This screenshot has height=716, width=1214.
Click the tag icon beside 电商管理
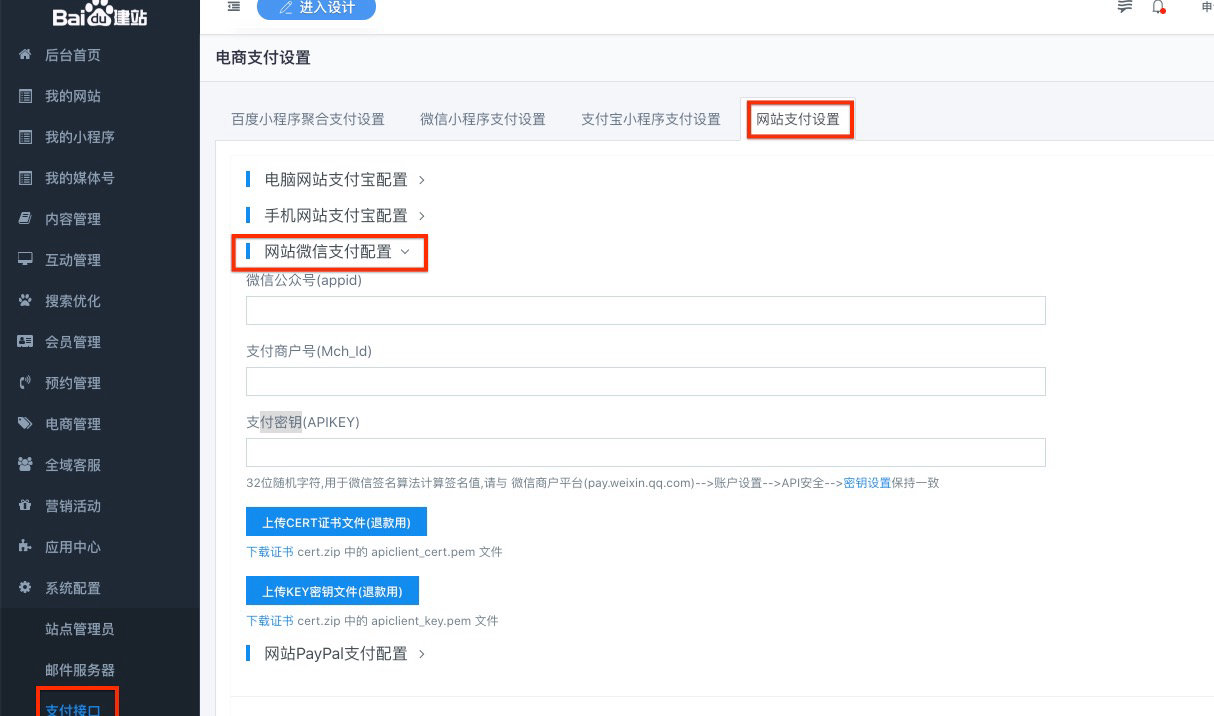pyautogui.click(x=25, y=424)
